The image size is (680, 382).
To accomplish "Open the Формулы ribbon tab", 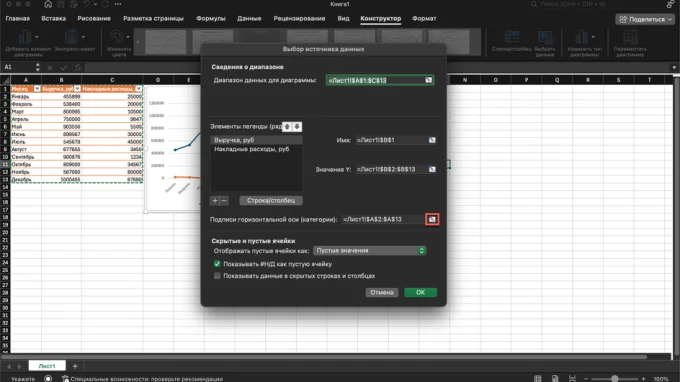I will (x=211, y=19).
